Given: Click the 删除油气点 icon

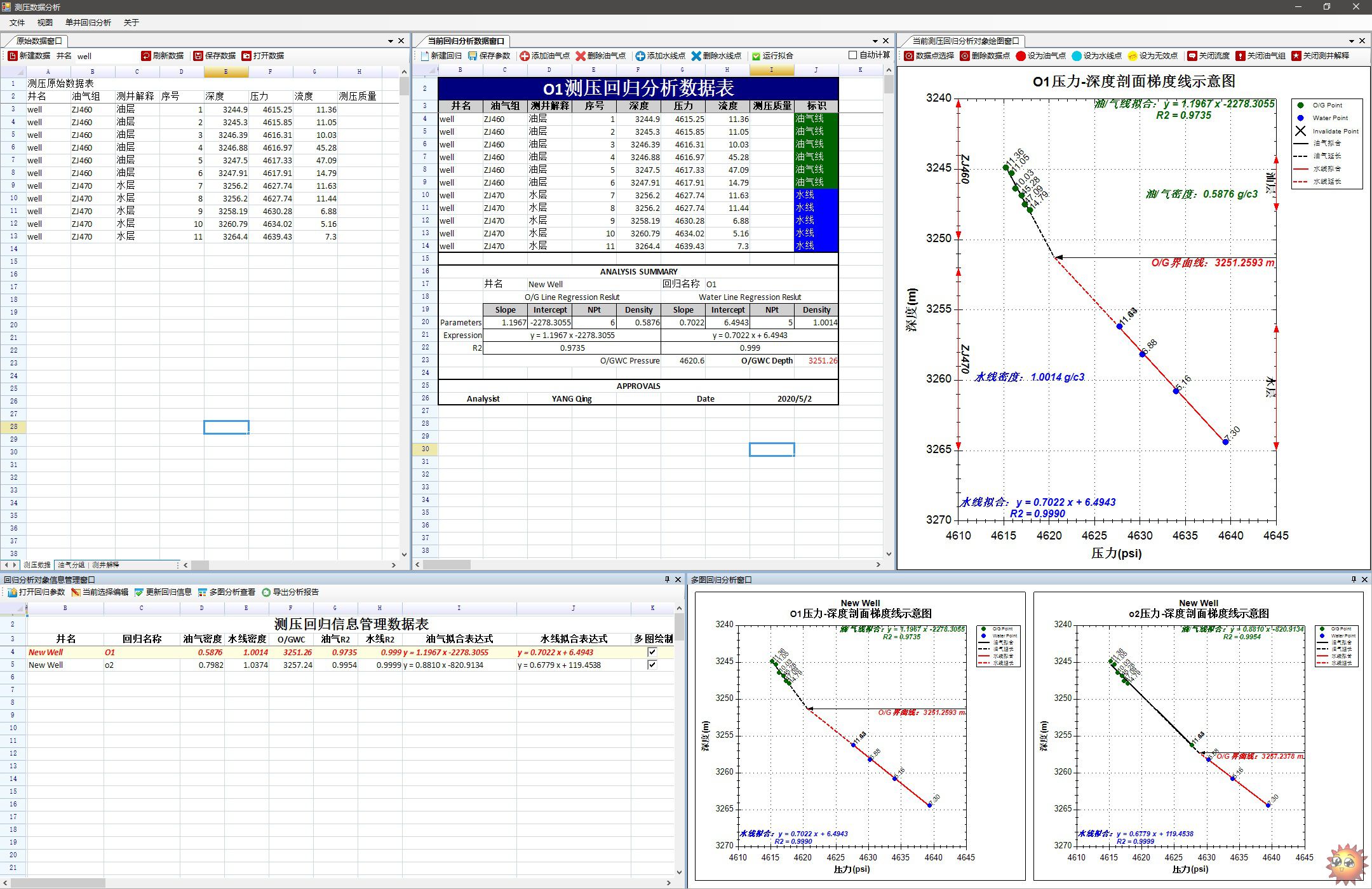Looking at the screenshot, I should point(581,56).
